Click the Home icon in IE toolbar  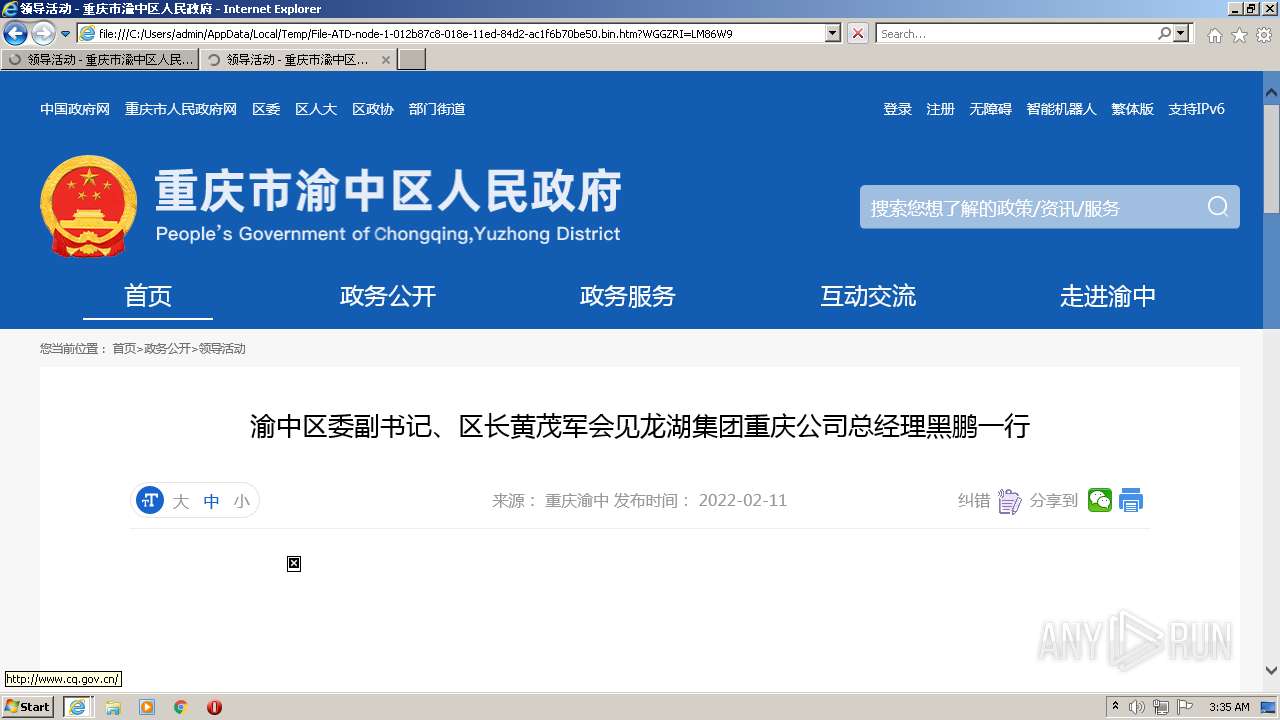click(1214, 35)
